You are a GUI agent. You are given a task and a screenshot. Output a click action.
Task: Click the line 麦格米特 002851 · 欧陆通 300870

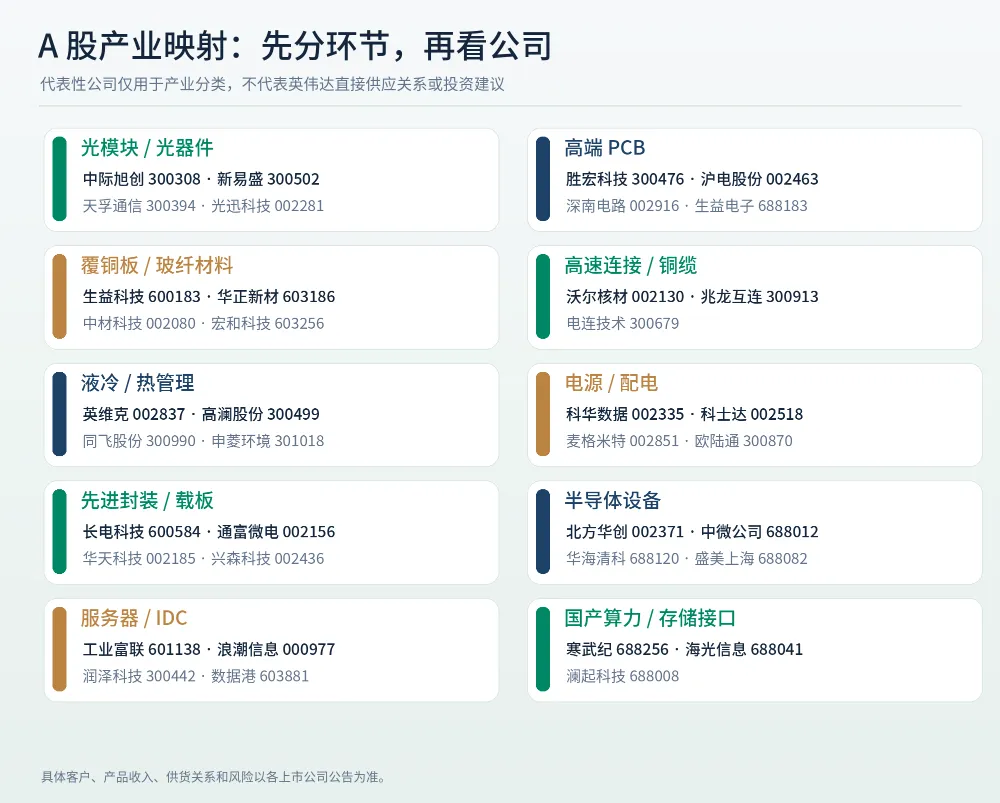pos(679,441)
